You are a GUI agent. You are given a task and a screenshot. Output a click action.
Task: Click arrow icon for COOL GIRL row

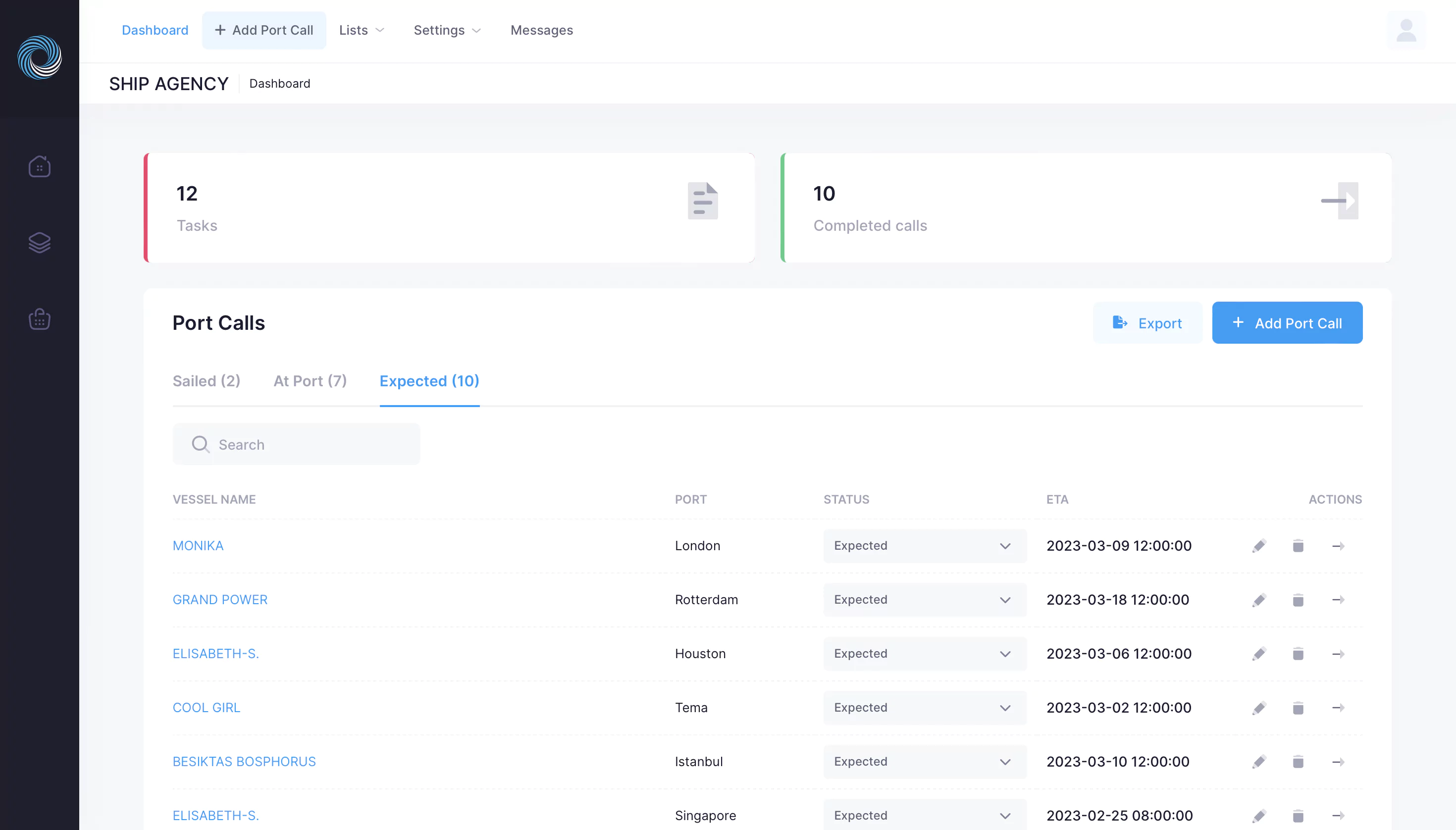point(1338,708)
